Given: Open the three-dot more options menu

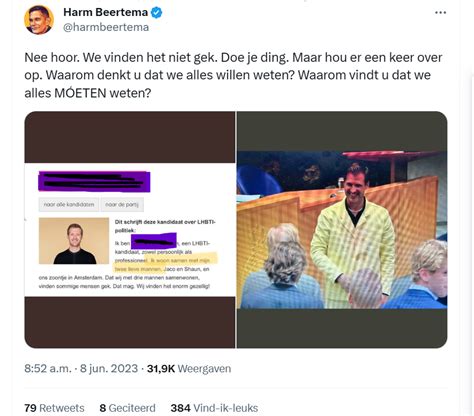Looking at the screenshot, I should 440,13.
